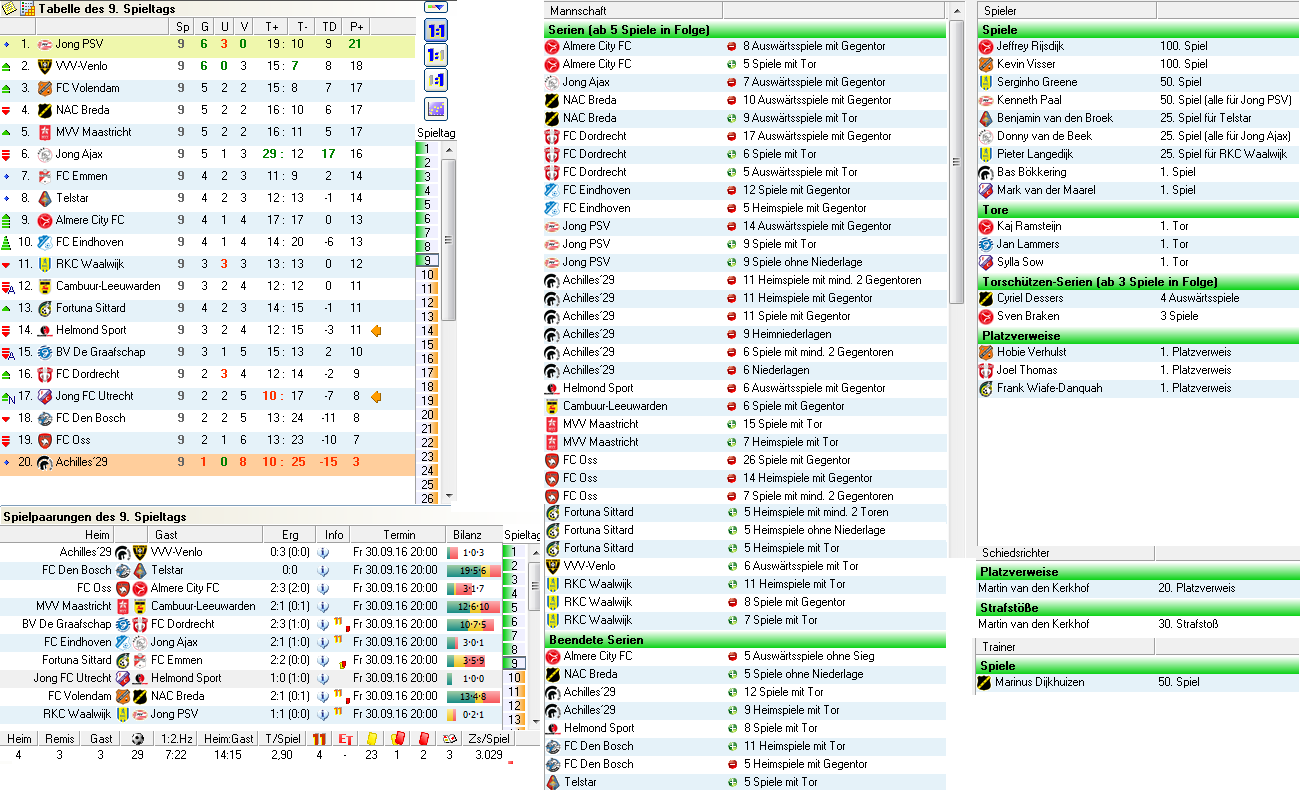Click the purple dotted icon below the 1:1 buttons
1300x796 pixels.
click(436, 108)
